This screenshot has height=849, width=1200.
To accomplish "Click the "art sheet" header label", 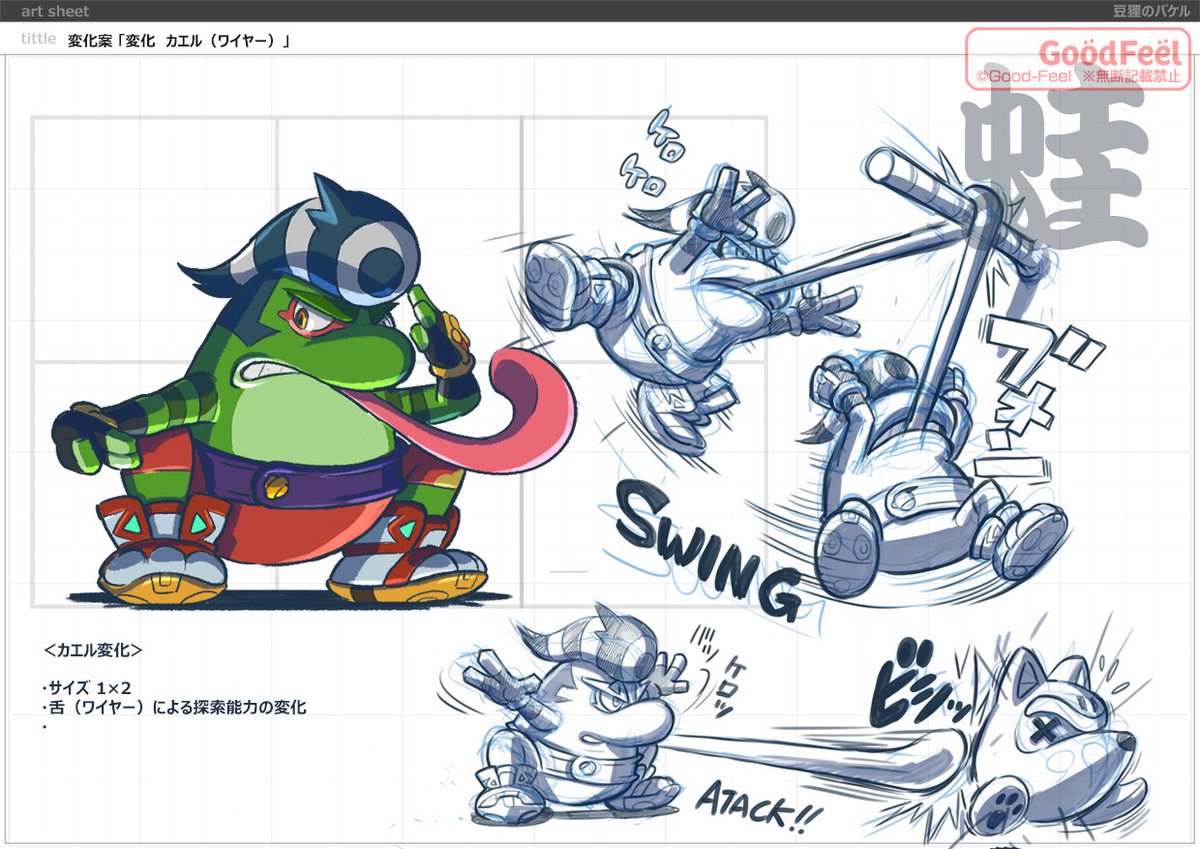I will [x=55, y=11].
